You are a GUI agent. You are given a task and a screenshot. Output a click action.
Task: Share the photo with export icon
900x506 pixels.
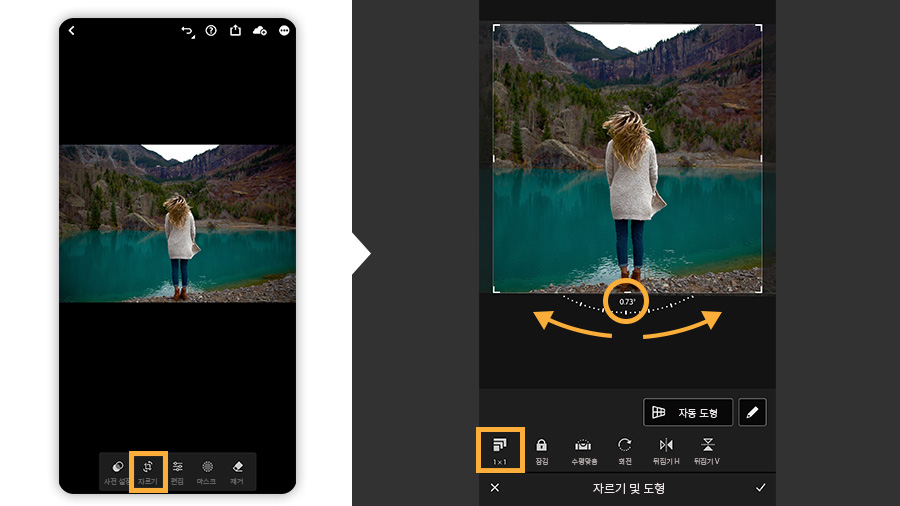click(235, 30)
